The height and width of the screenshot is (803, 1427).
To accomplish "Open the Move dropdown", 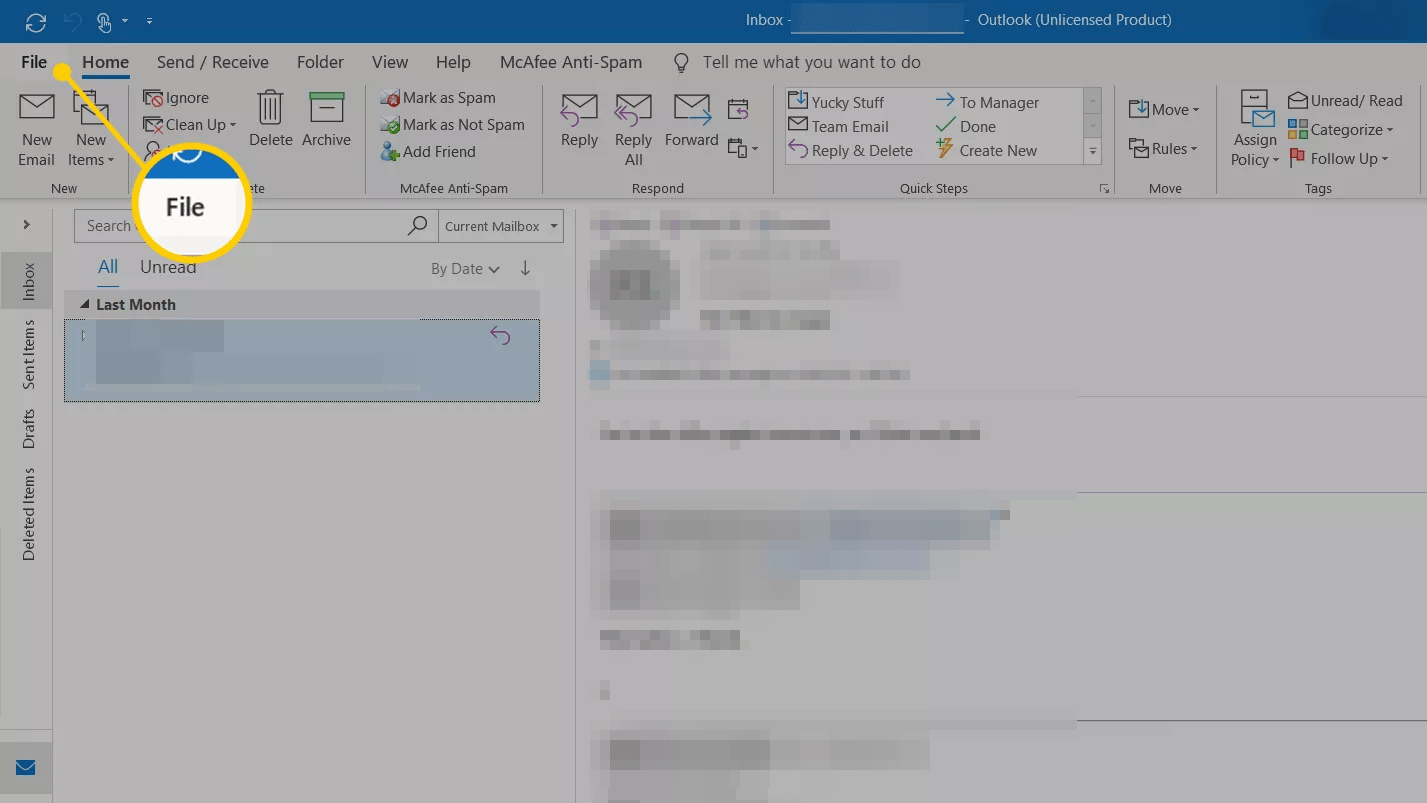I will click(x=1164, y=110).
